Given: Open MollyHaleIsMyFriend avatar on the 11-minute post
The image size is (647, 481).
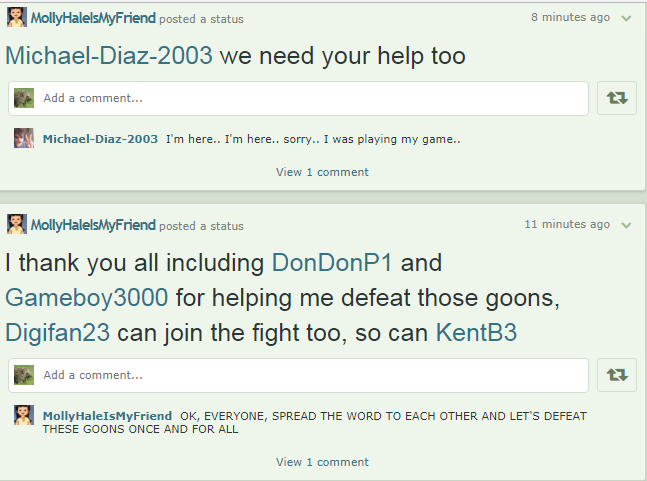Looking at the screenshot, I should coord(17,224).
